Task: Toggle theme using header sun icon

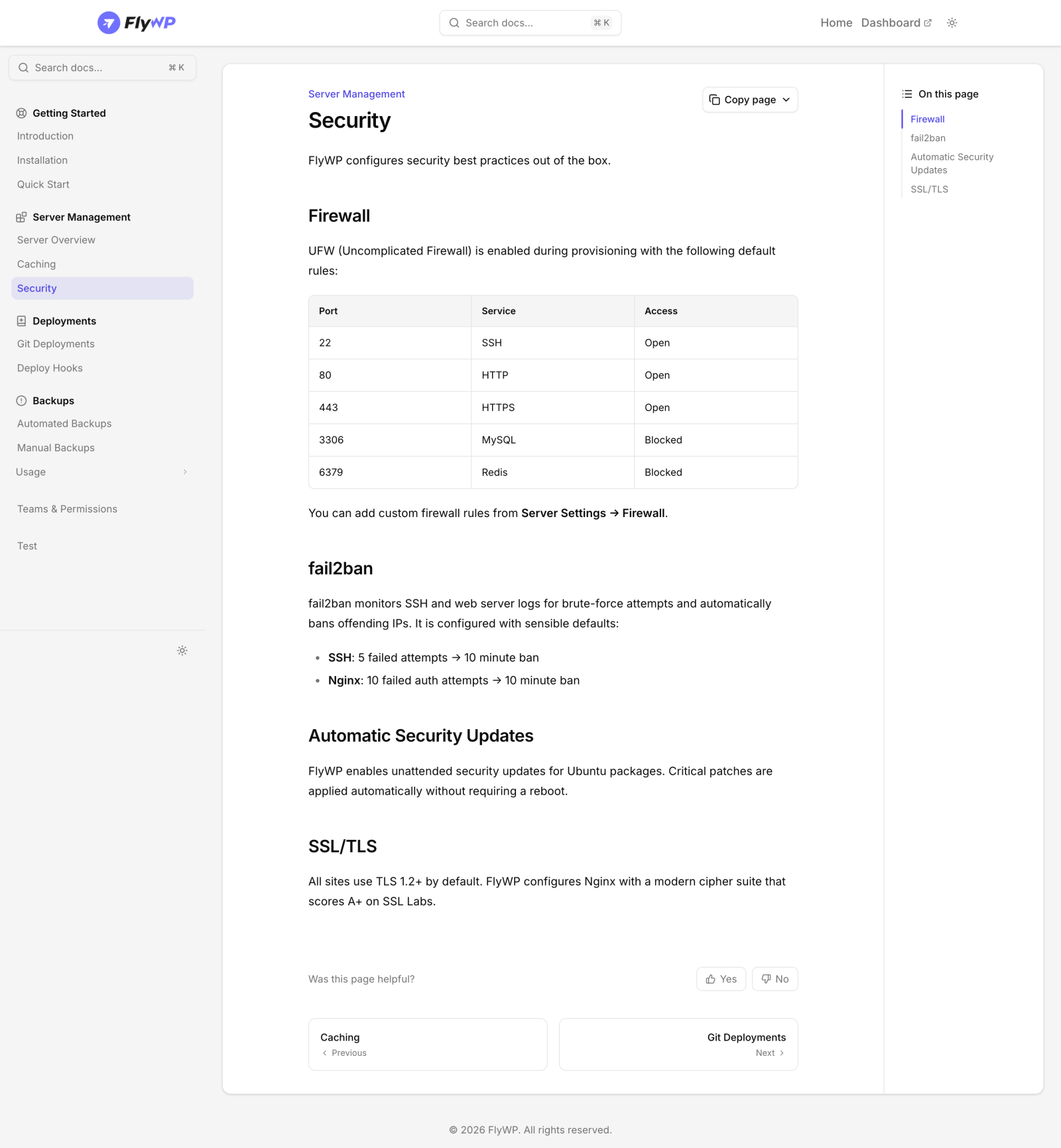Action: tap(952, 23)
